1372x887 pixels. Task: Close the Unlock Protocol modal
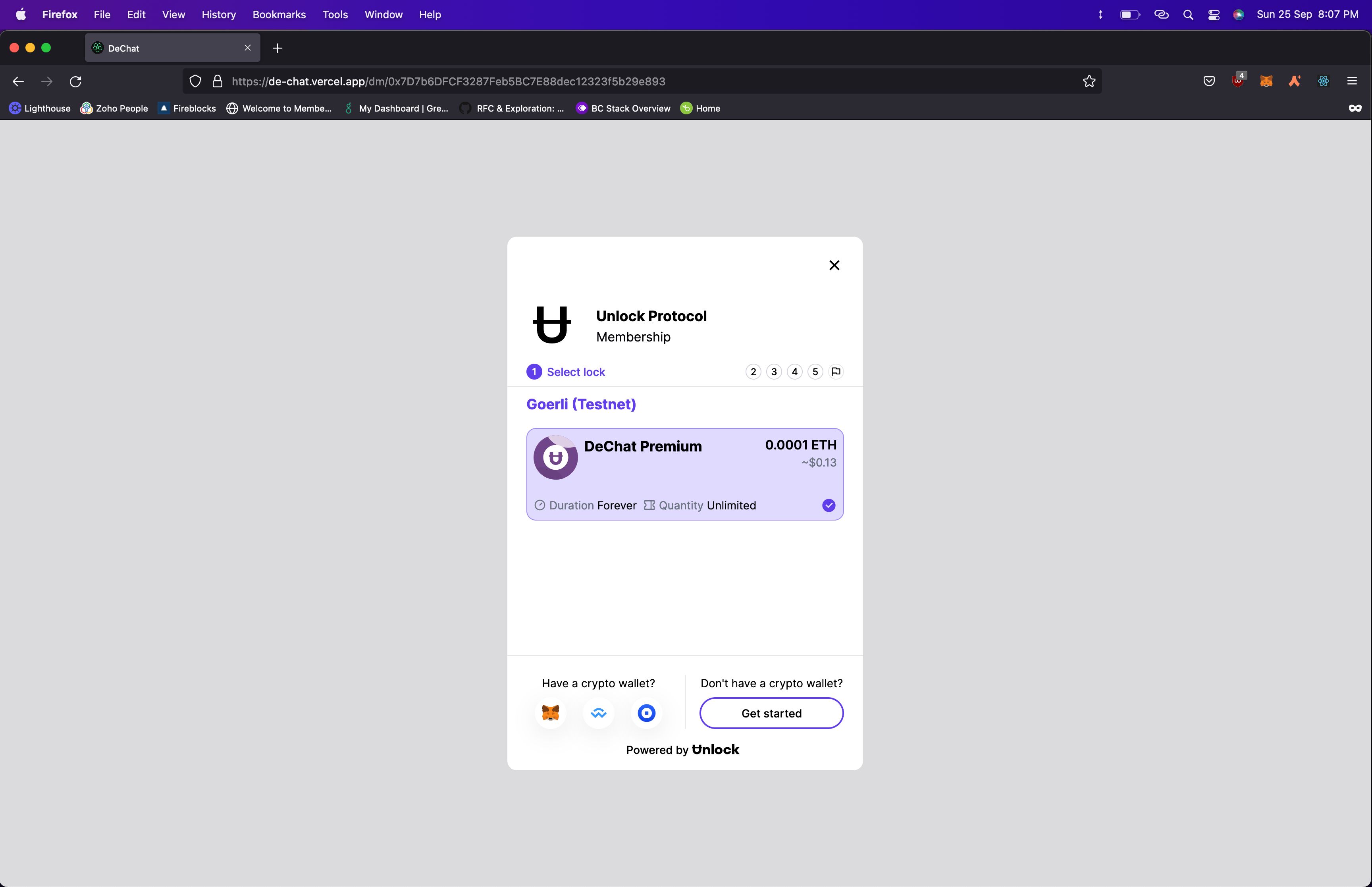(834, 265)
